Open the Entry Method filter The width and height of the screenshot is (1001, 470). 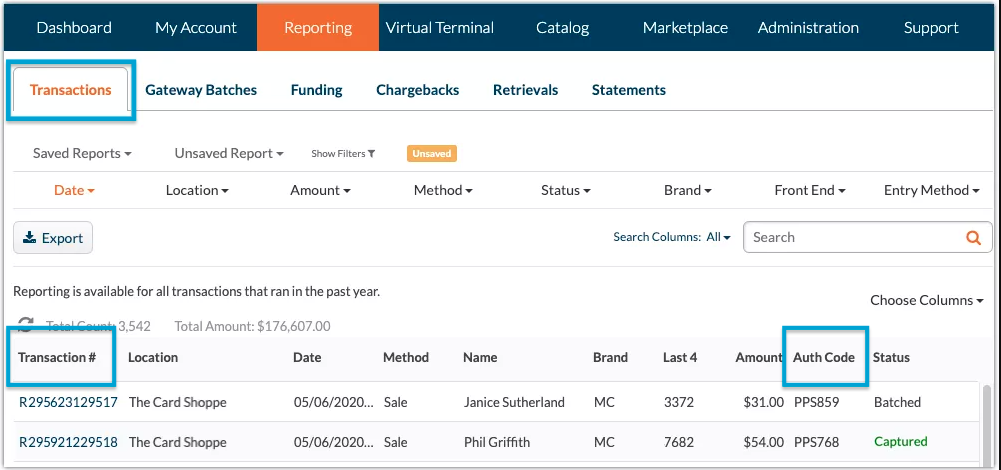(x=930, y=190)
